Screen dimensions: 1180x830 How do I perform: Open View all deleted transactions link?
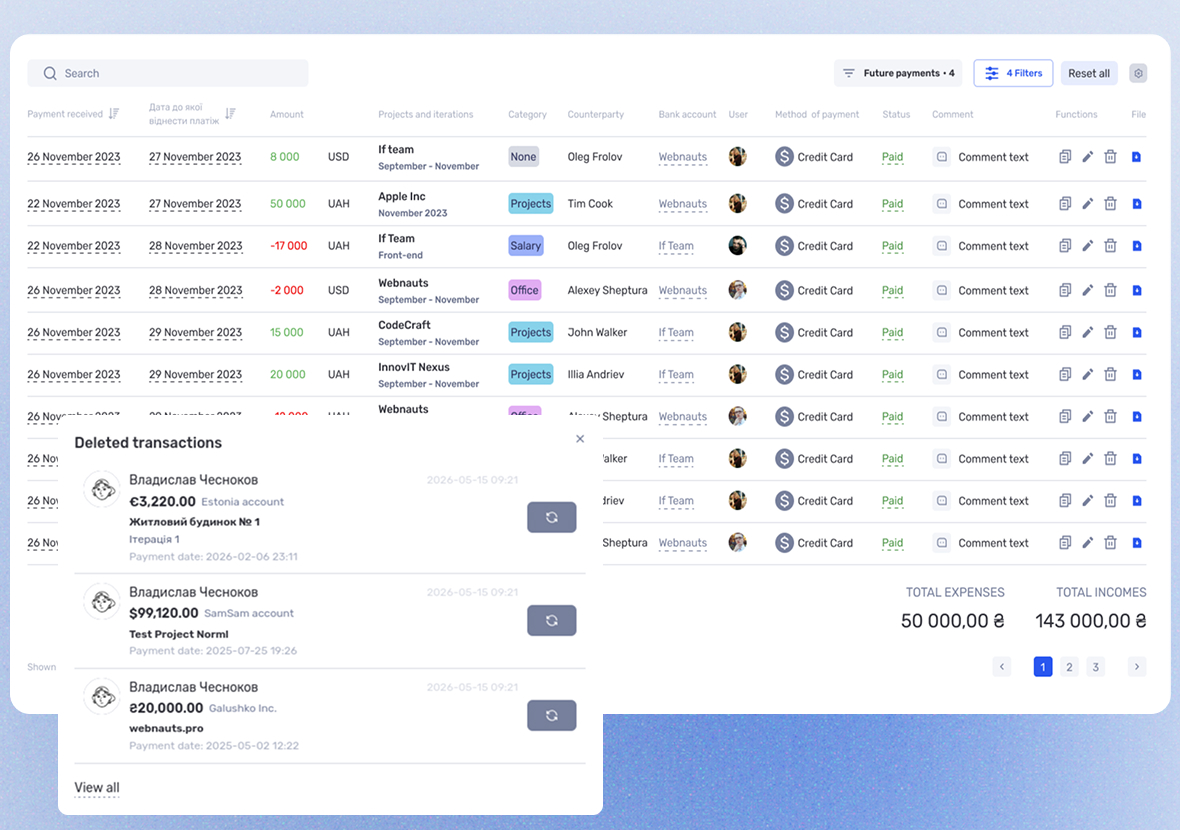point(96,787)
